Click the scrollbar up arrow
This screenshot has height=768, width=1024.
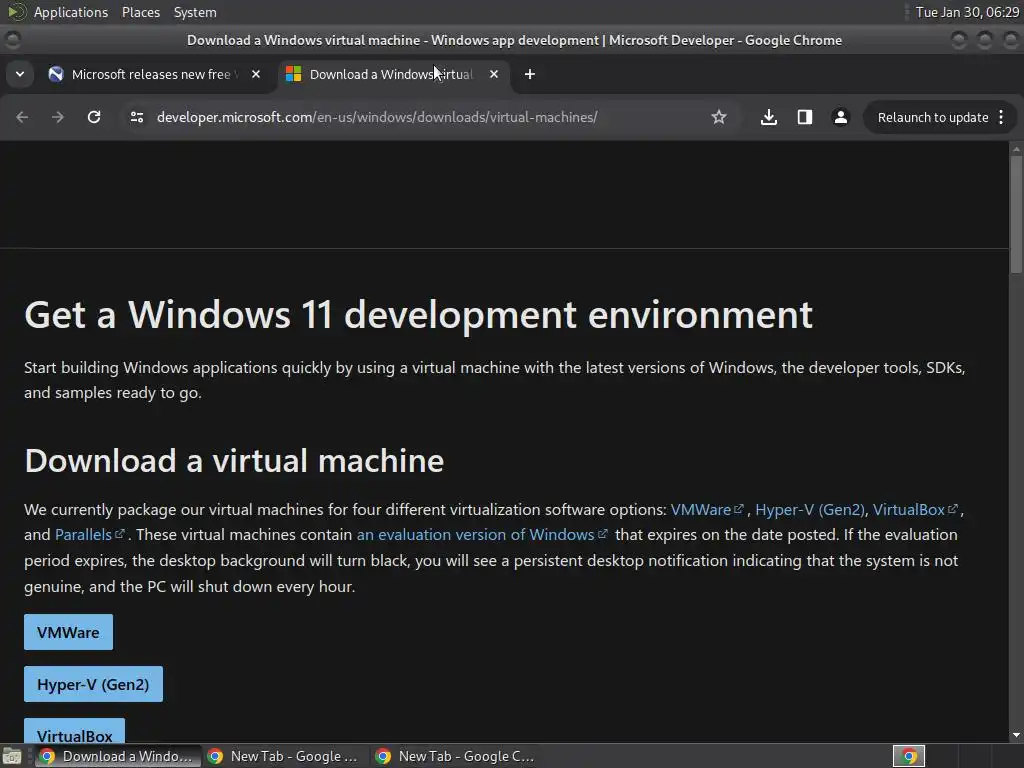pos(1016,149)
